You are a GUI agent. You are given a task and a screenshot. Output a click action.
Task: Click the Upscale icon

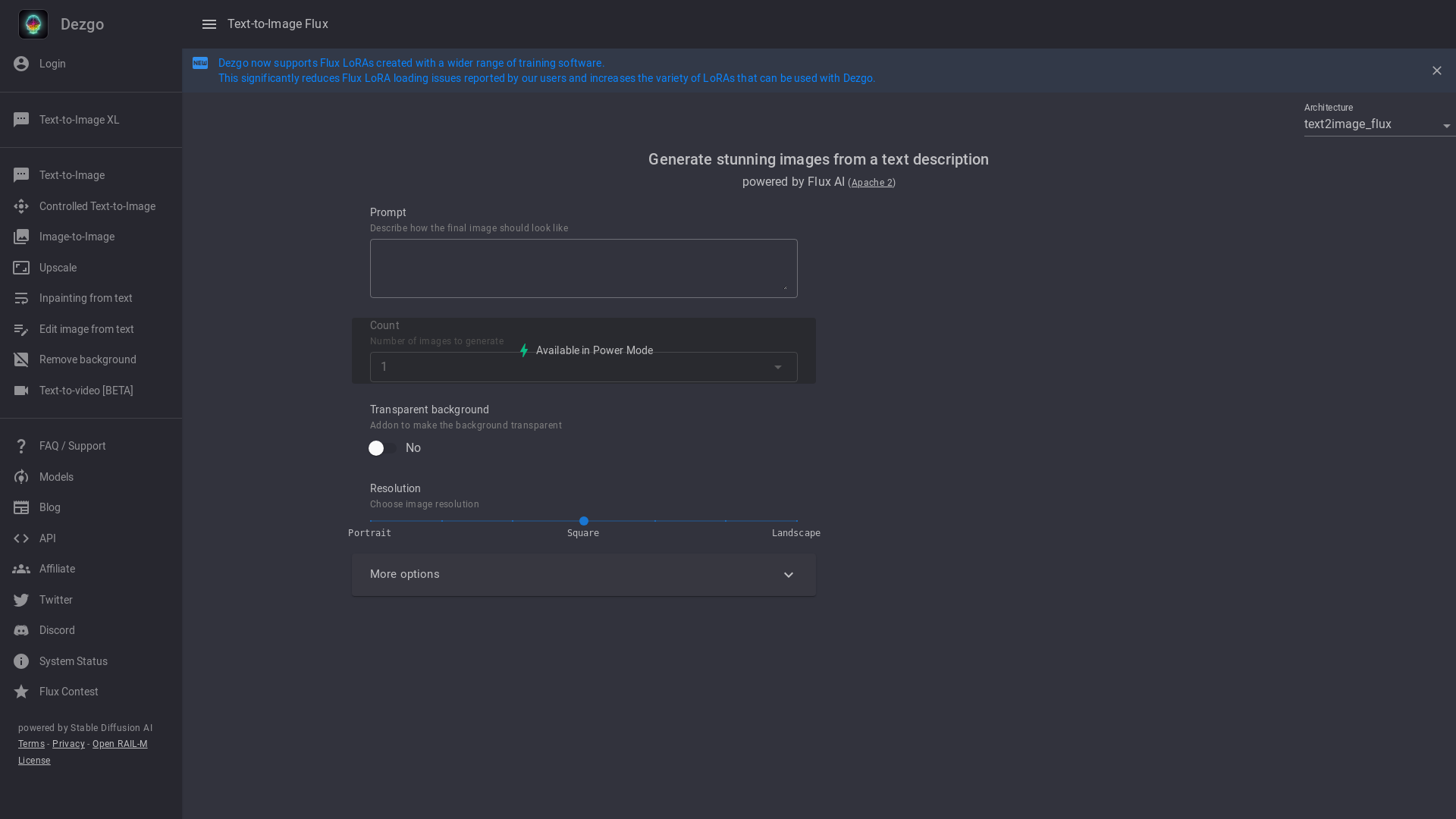pos(21,268)
